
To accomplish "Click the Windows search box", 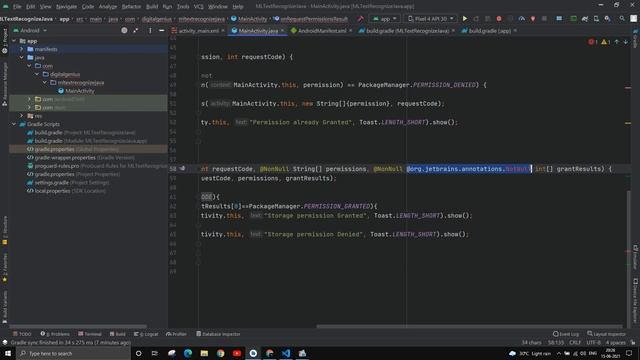I will tap(74, 353).
